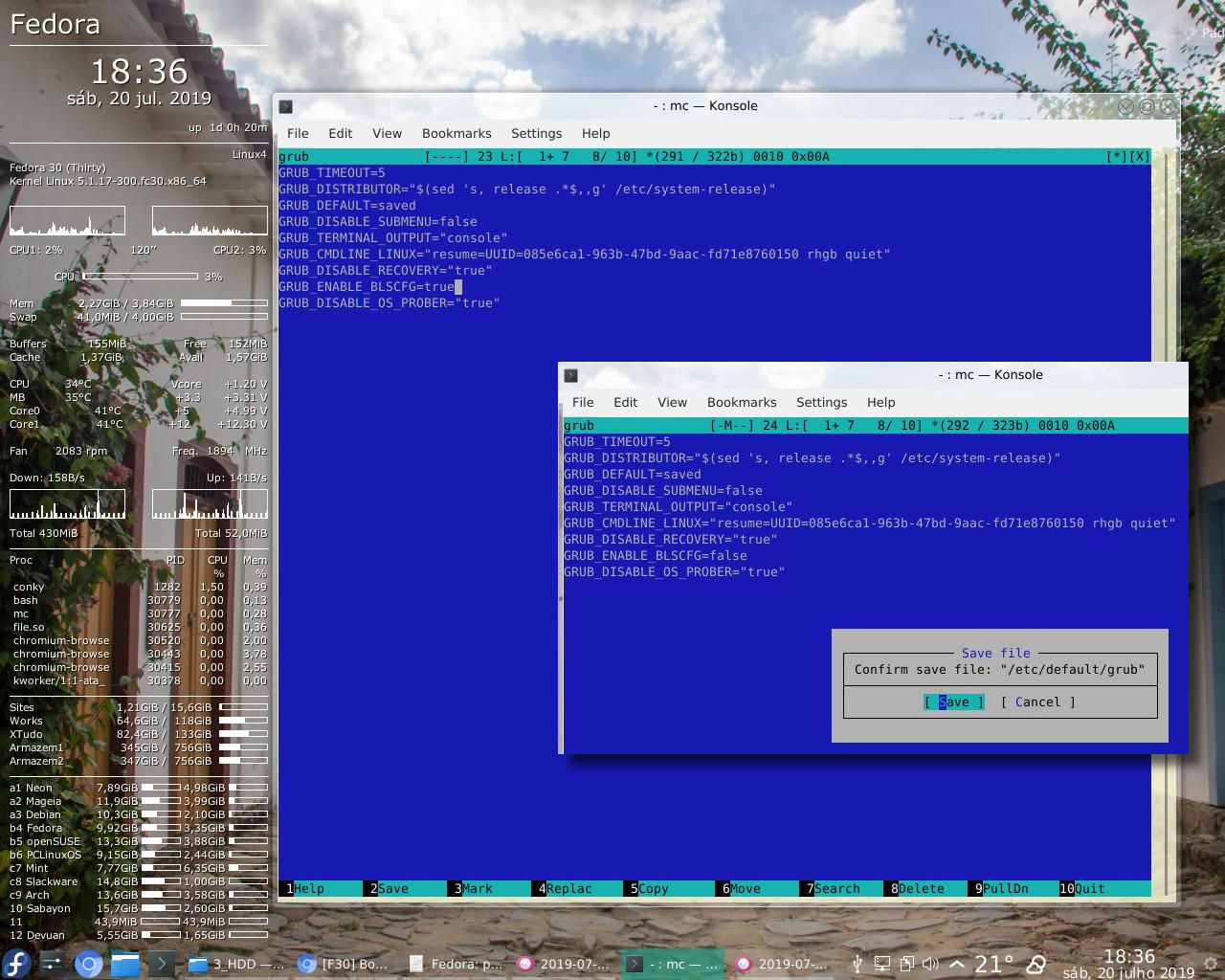
Task: Open the last 2019-07-... taskbar entry
Action: pos(782,964)
